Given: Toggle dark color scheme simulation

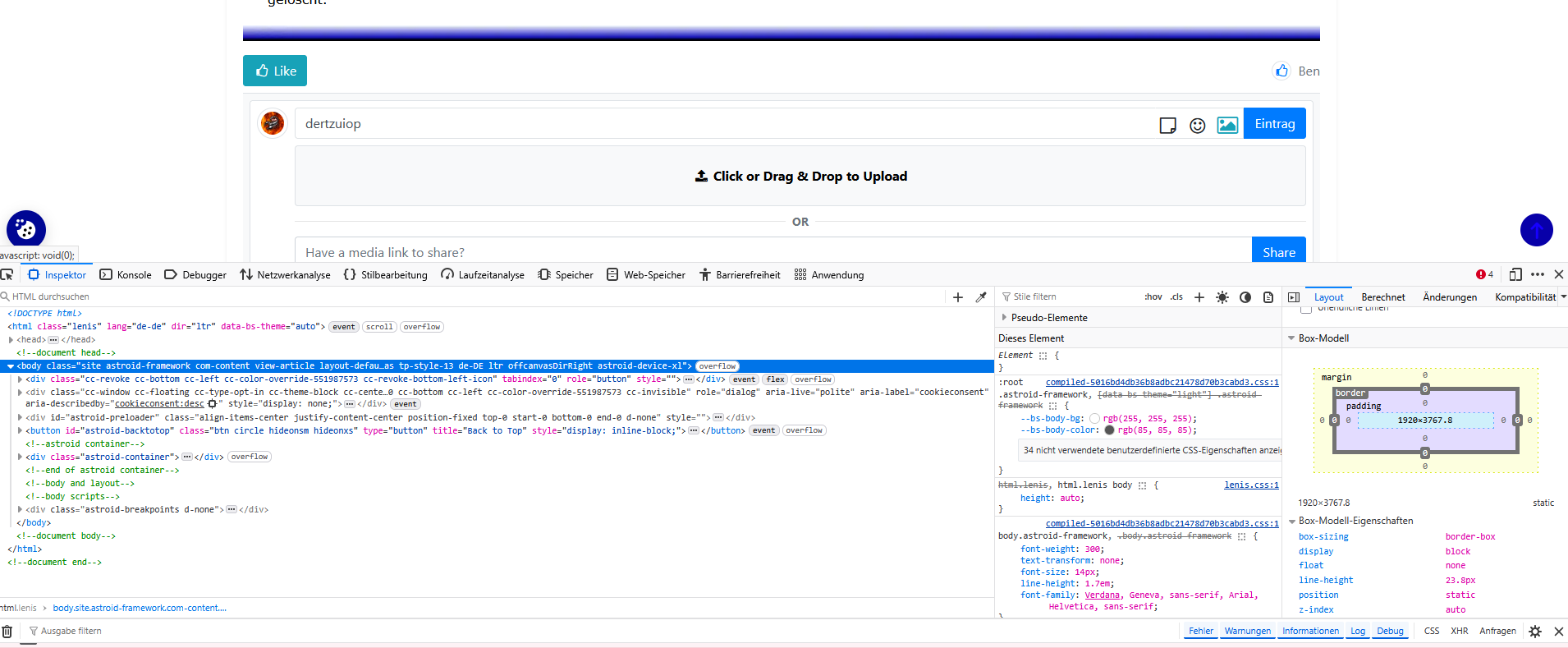Looking at the screenshot, I should coord(1245,297).
